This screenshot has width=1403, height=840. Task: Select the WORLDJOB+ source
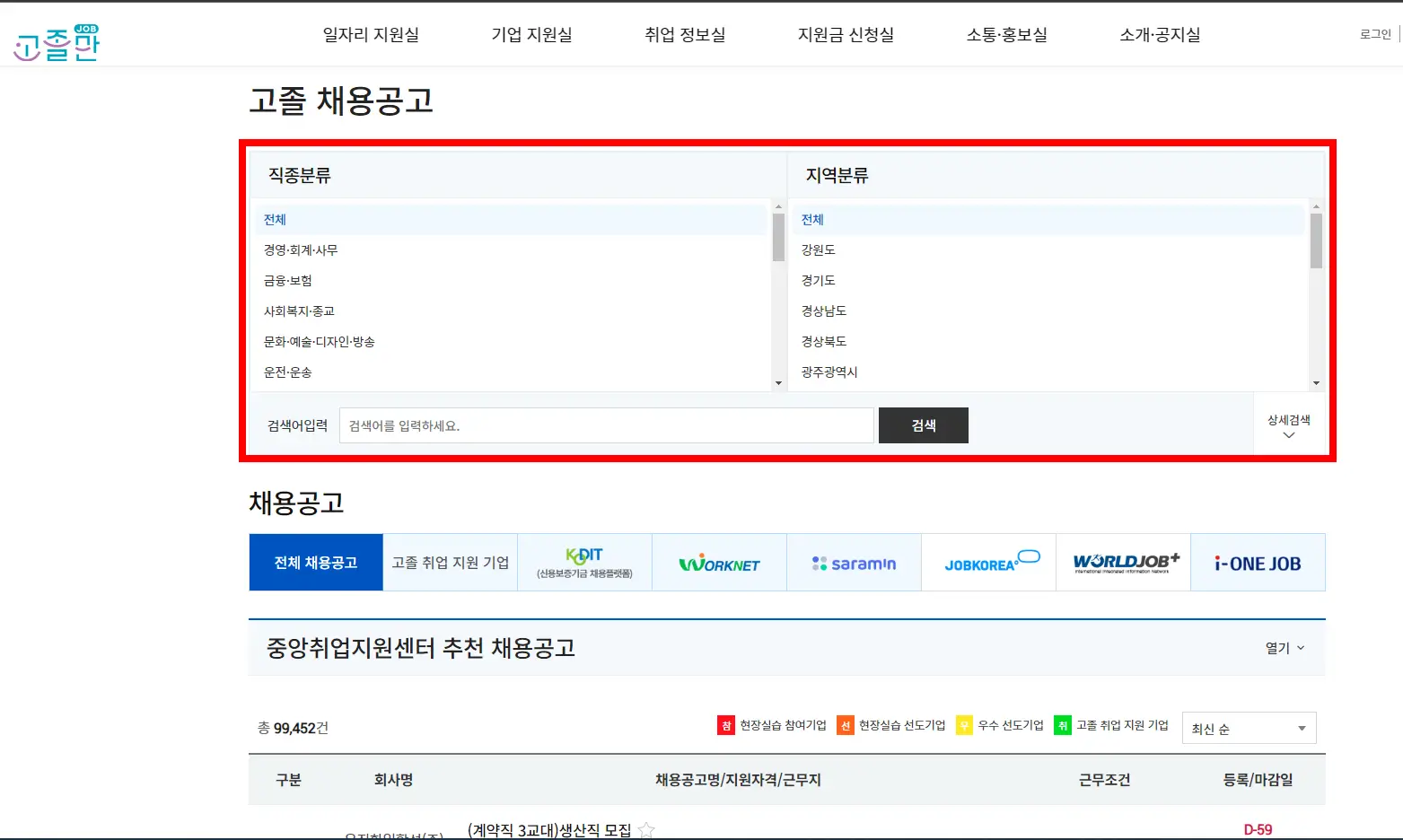coord(1123,562)
